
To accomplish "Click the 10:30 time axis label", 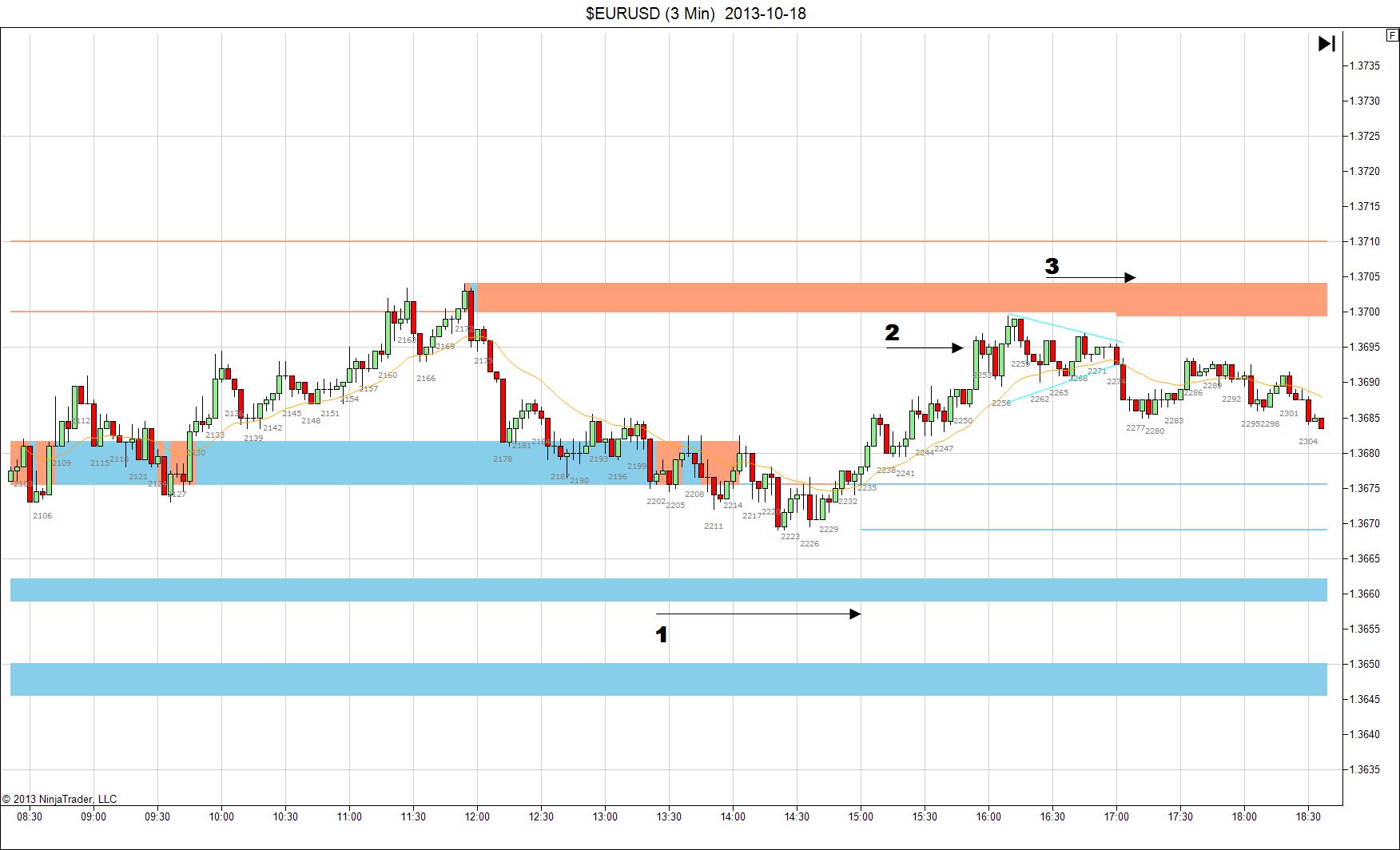I will point(285,816).
